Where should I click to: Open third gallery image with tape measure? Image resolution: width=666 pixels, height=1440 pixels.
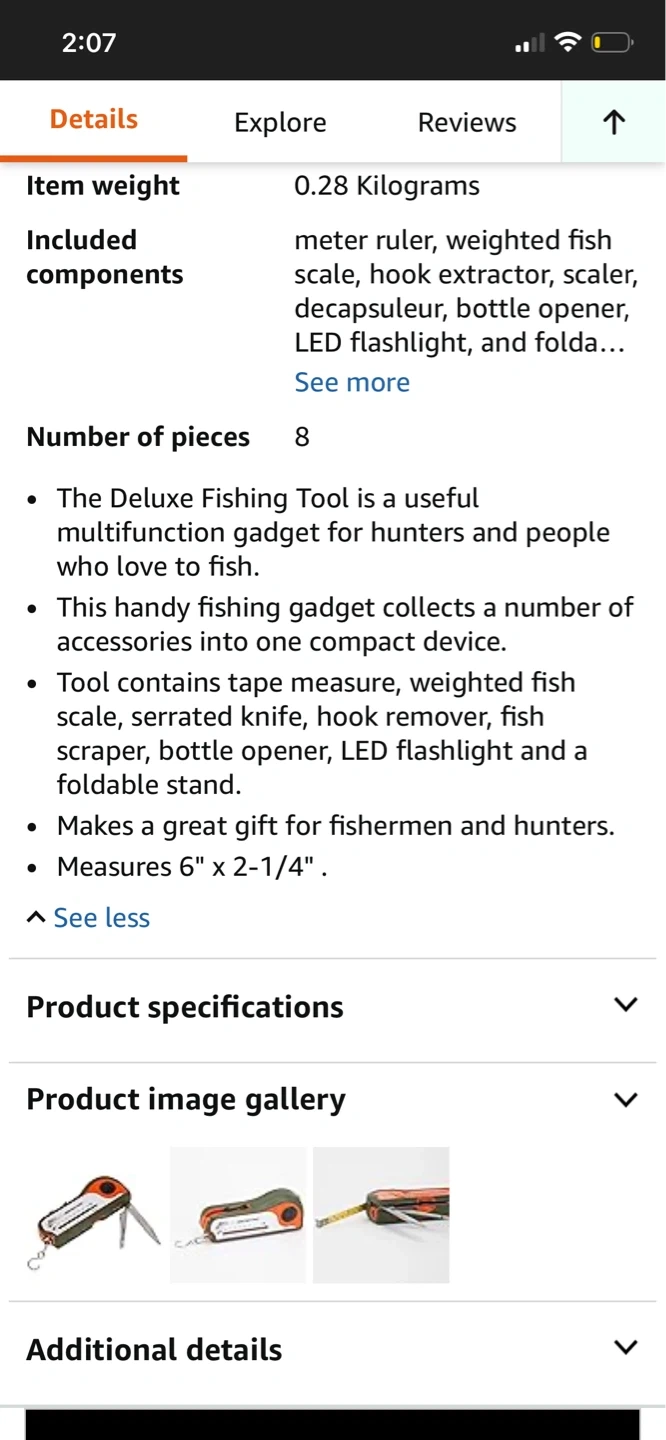381,1215
